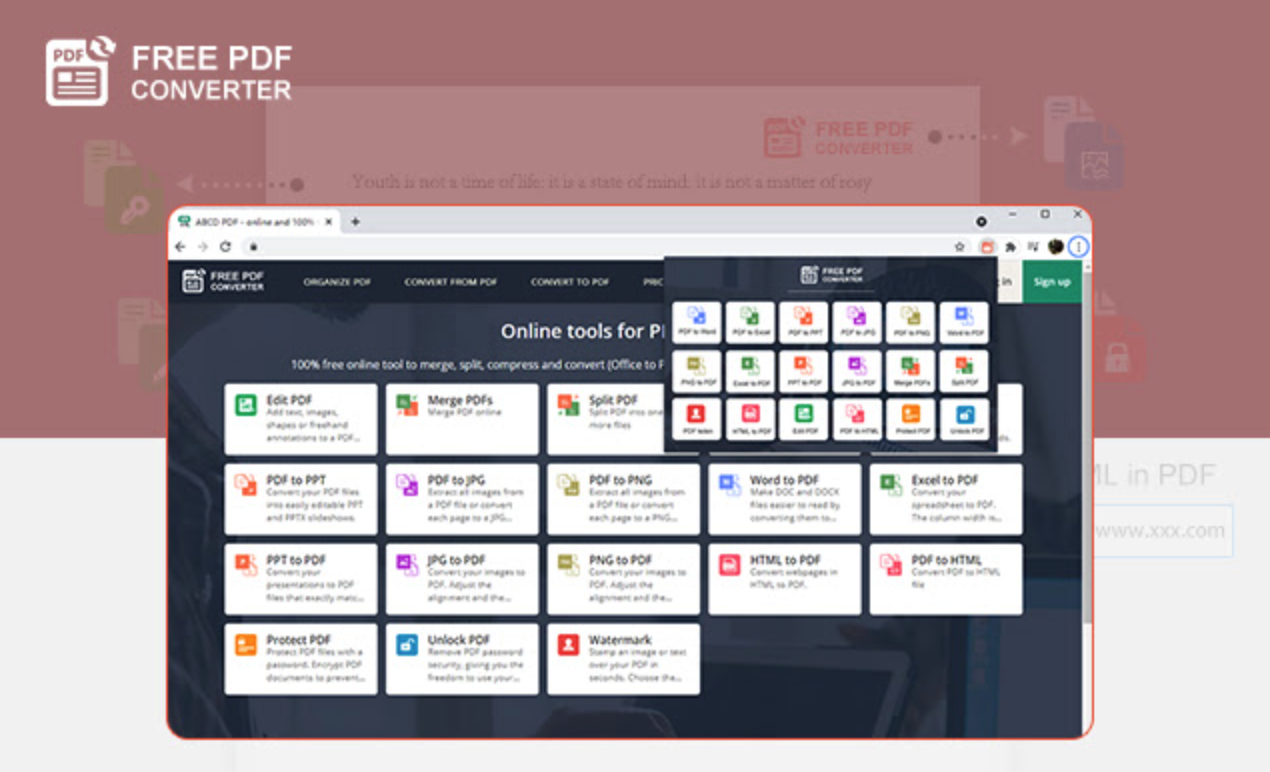This screenshot has height=772, width=1270.
Task: Open the PDF to JPG card on webpage
Action: (462, 499)
